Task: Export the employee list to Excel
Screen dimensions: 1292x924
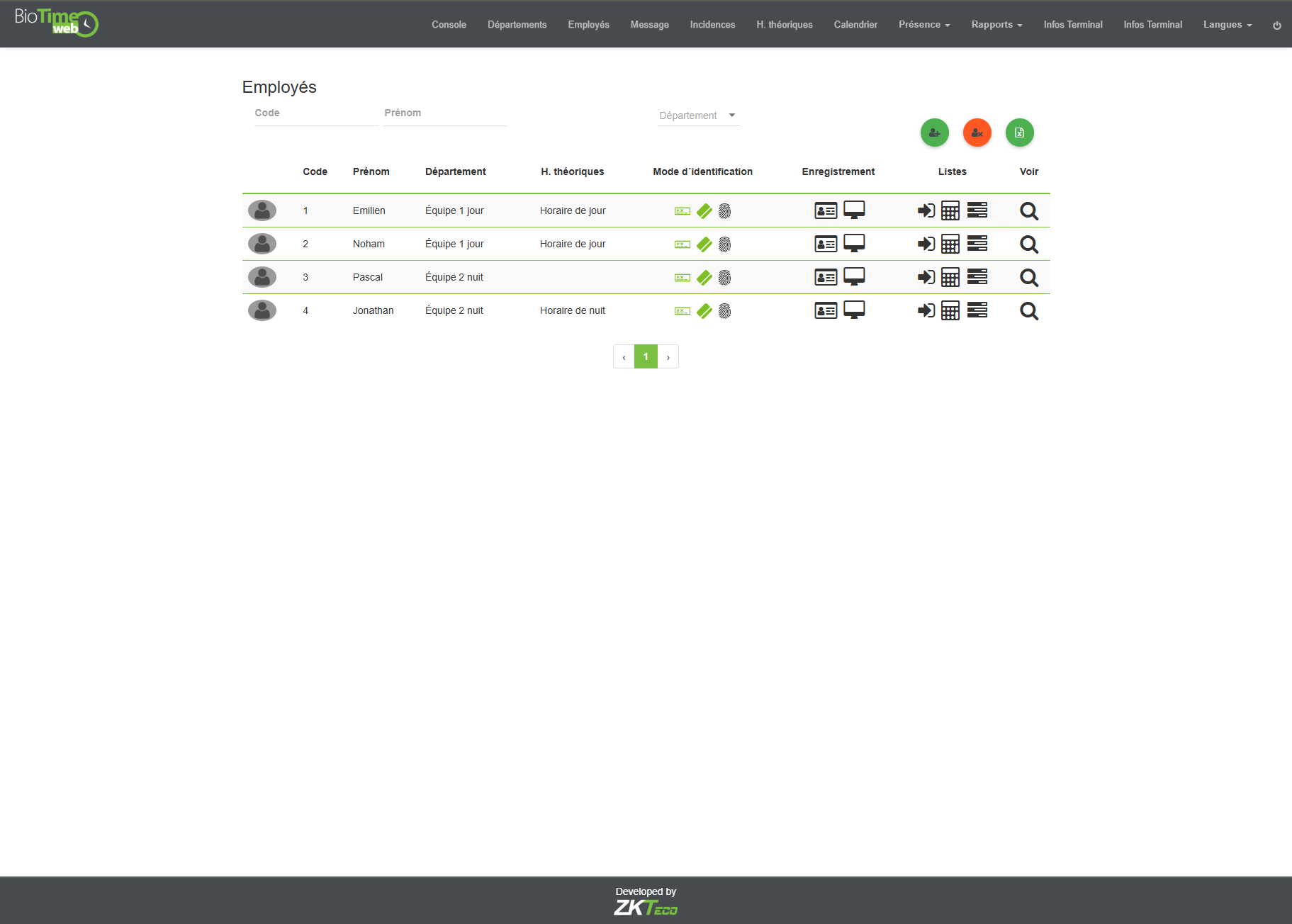Action: point(1019,133)
